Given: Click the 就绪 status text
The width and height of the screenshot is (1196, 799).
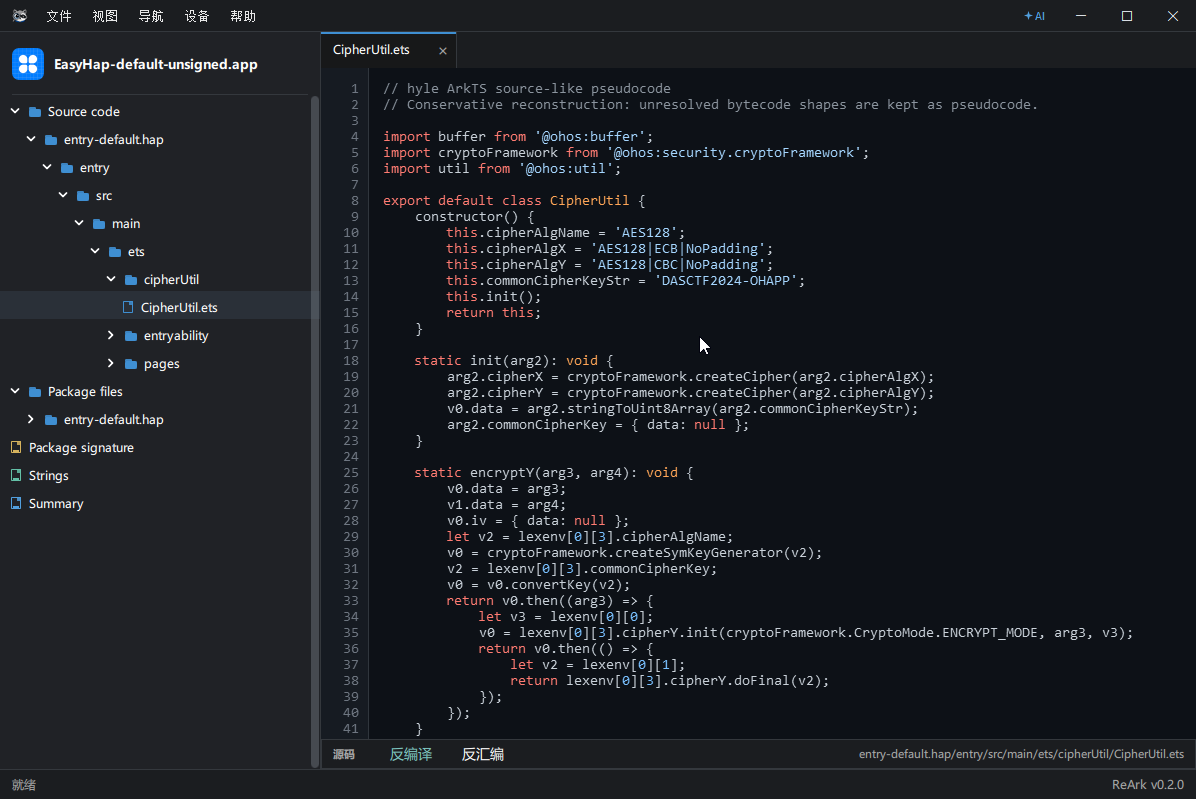Looking at the screenshot, I should (24, 785).
